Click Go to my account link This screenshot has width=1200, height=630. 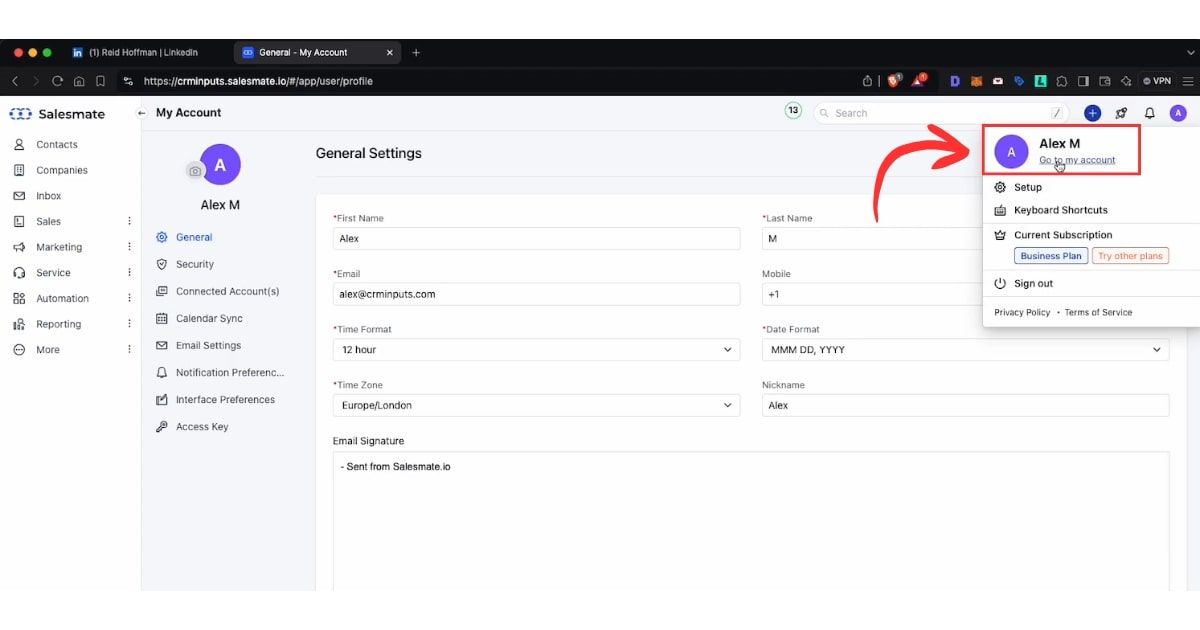pyautogui.click(x=1077, y=160)
